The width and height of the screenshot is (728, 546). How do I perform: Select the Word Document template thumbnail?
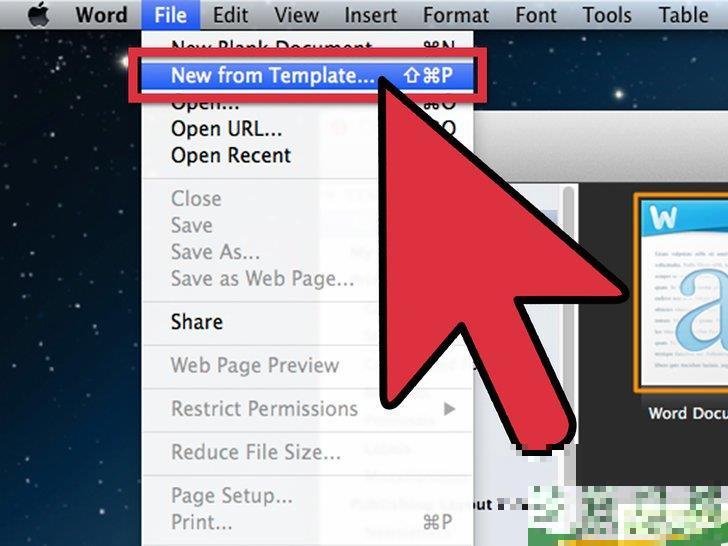click(x=681, y=294)
